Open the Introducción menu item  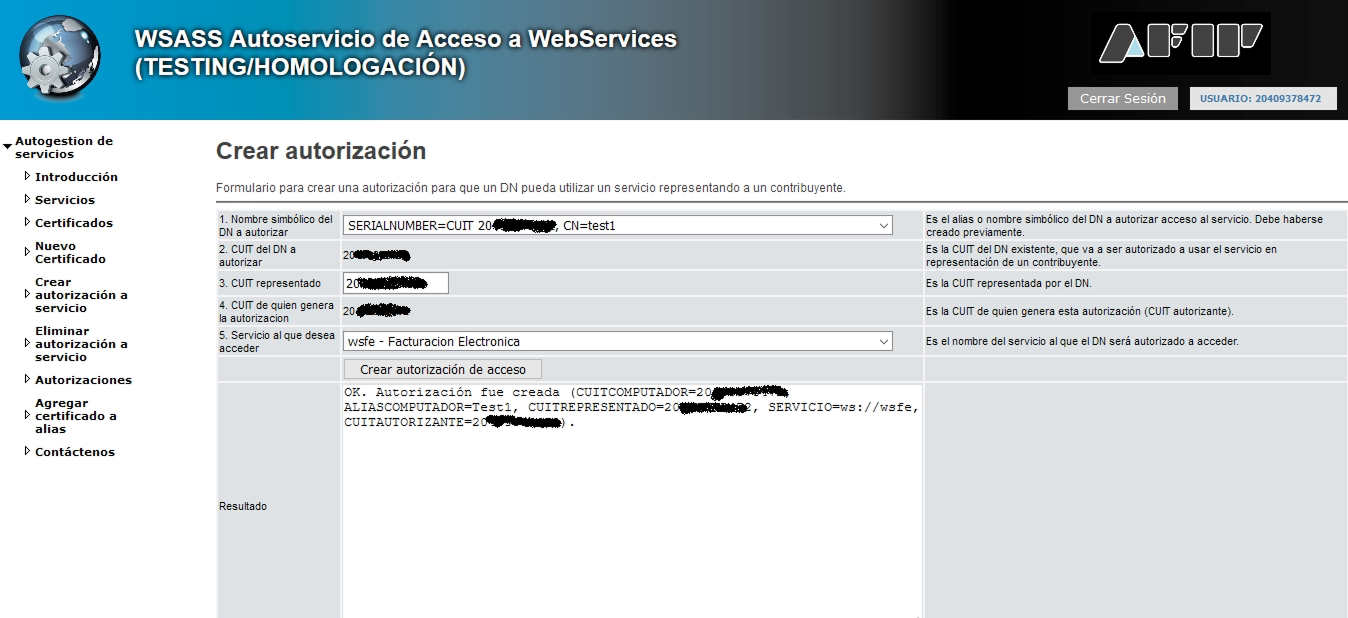click(x=76, y=177)
